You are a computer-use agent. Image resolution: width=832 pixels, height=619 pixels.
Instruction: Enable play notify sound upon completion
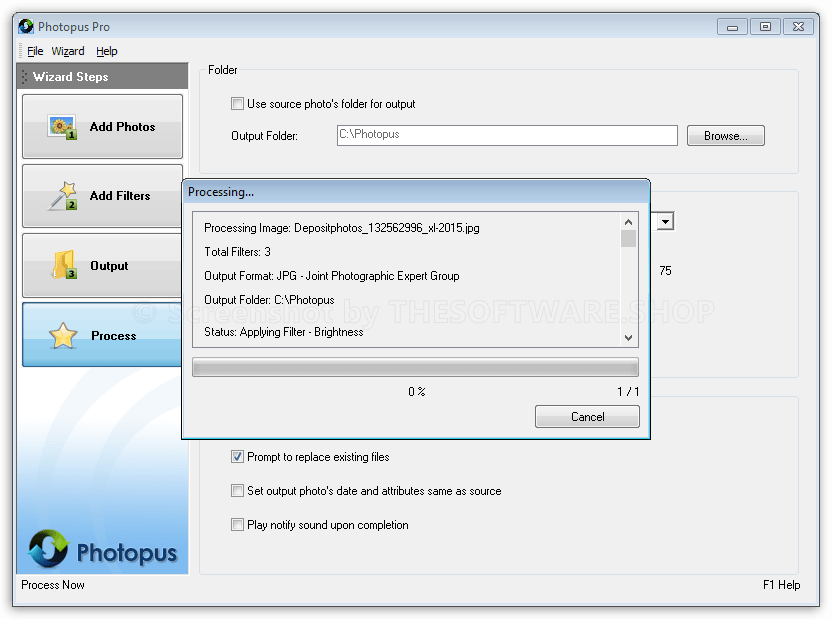point(237,525)
